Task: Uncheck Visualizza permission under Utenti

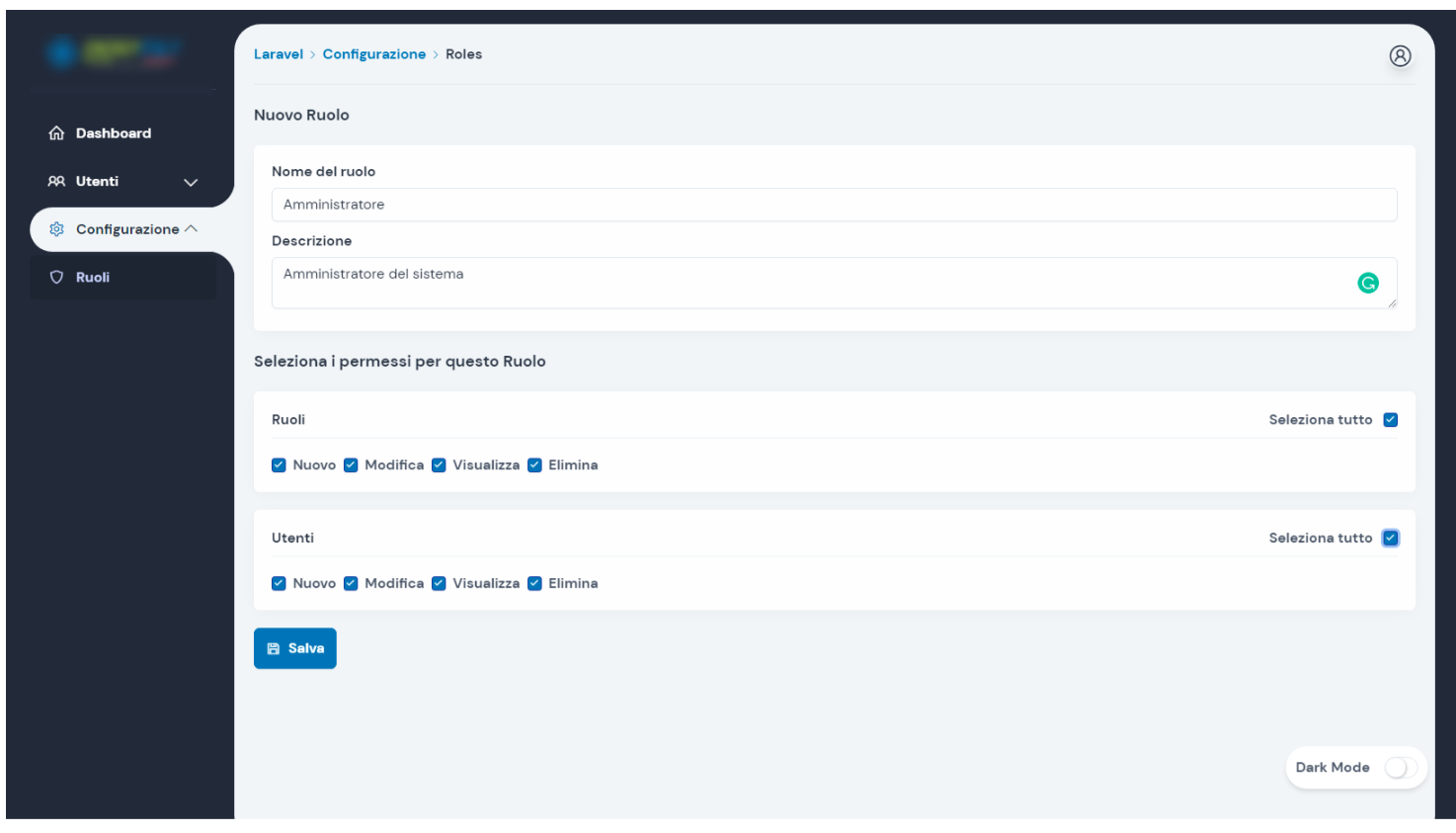Action: (x=439, y=584)
